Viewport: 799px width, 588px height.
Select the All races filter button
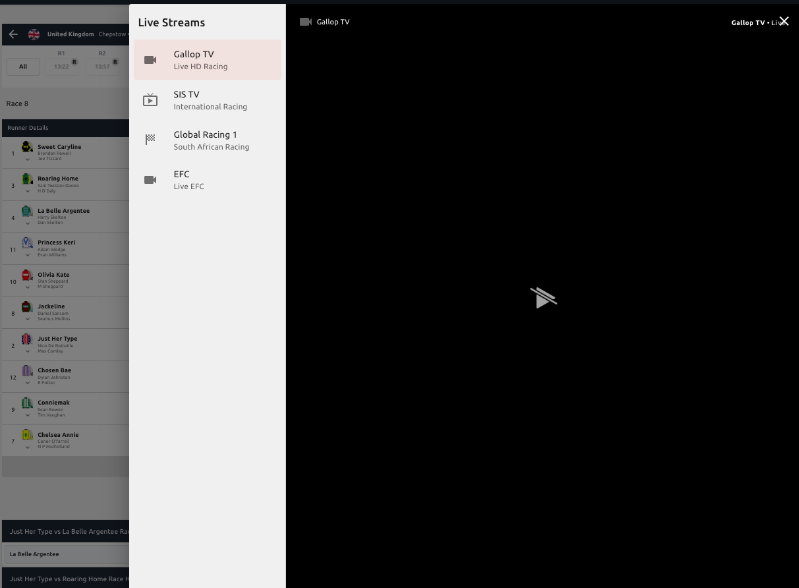(x=23, y=66)
